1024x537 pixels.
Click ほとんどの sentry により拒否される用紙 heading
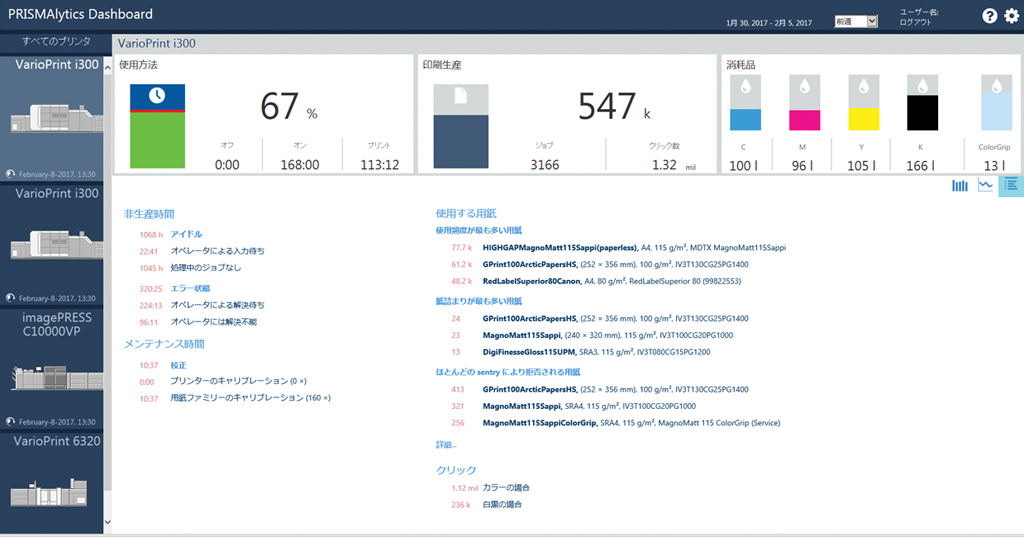[x=508, y=372]
